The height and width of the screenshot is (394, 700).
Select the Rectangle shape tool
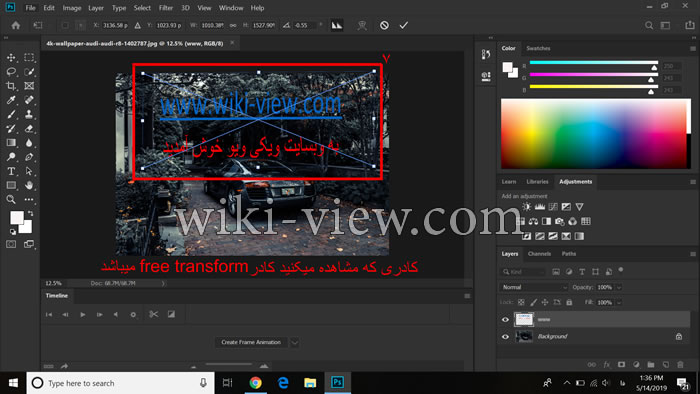(x=11, y=185)
